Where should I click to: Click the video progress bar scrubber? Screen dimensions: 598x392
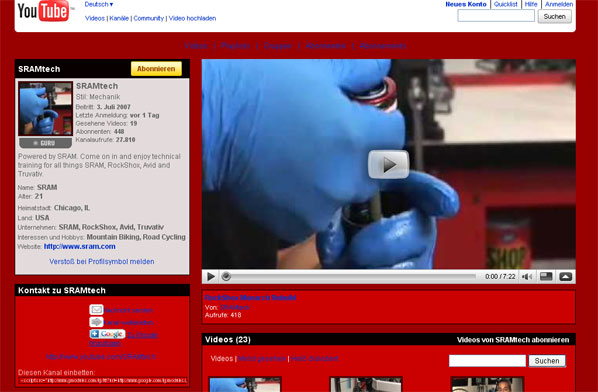(226, 276)
